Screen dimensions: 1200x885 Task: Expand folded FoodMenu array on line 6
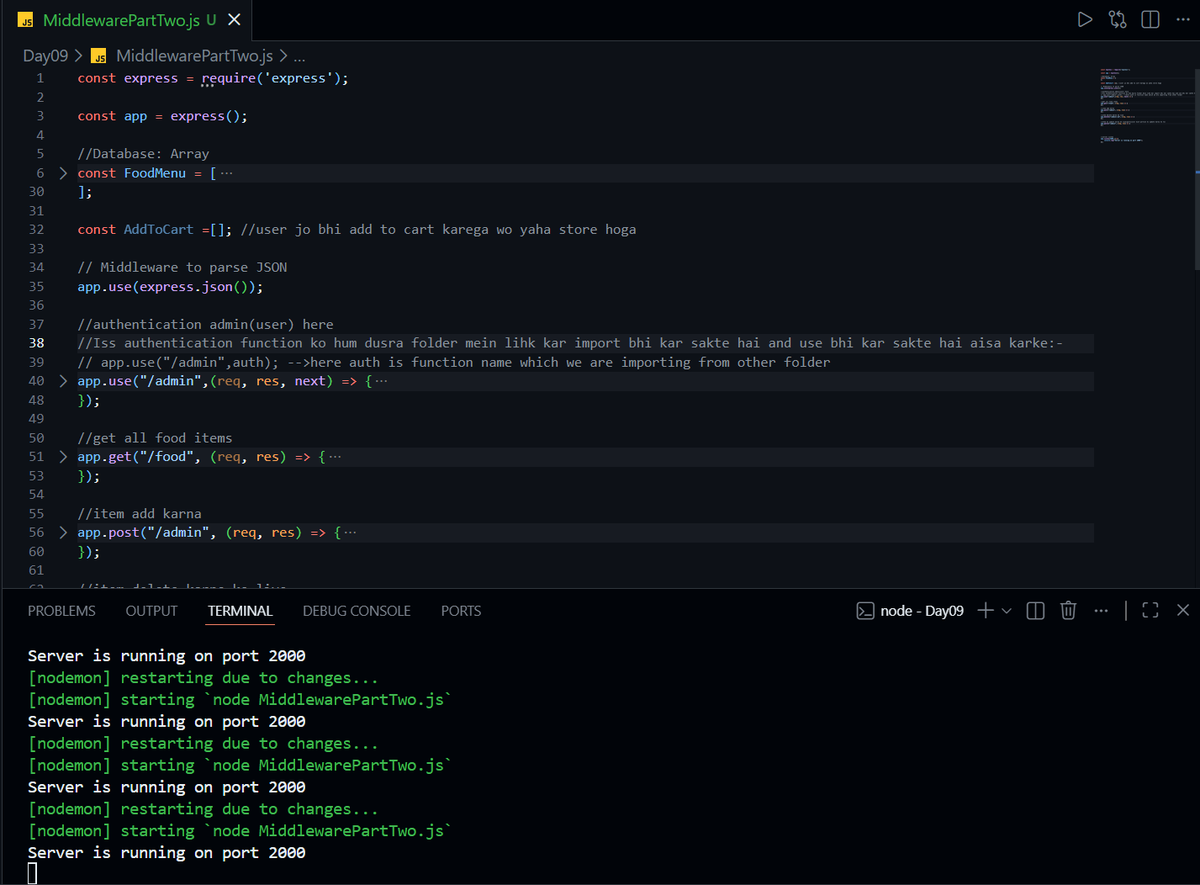(x=63, y=173)
